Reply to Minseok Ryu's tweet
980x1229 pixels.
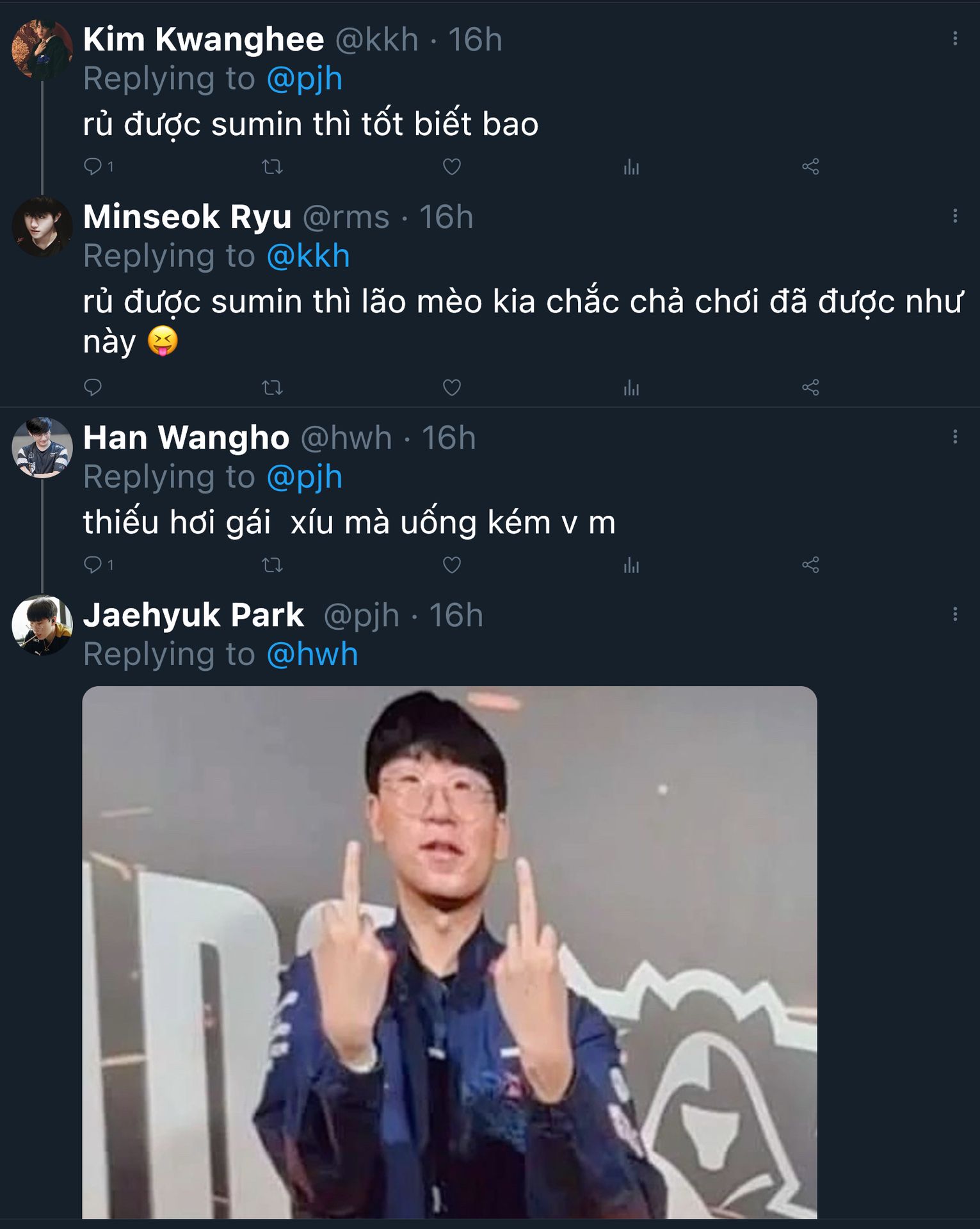[93, 387]
